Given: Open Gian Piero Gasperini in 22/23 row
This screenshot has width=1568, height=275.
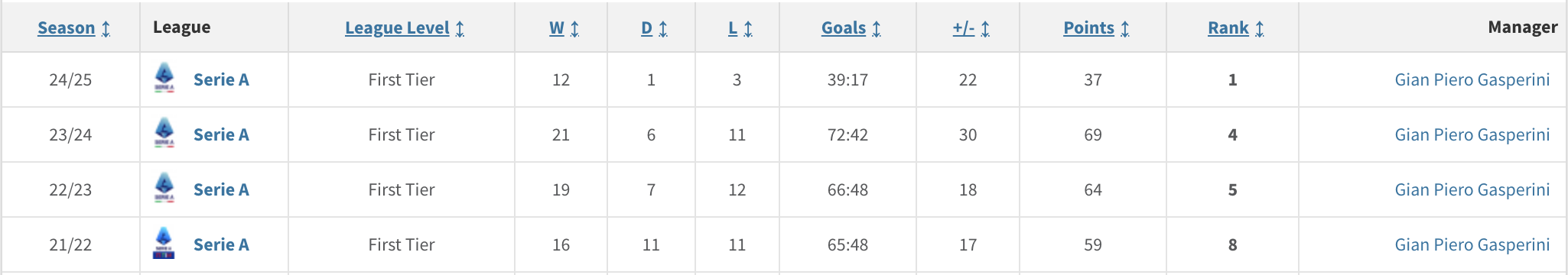Looking at the screenshot, I should 1472,189.
